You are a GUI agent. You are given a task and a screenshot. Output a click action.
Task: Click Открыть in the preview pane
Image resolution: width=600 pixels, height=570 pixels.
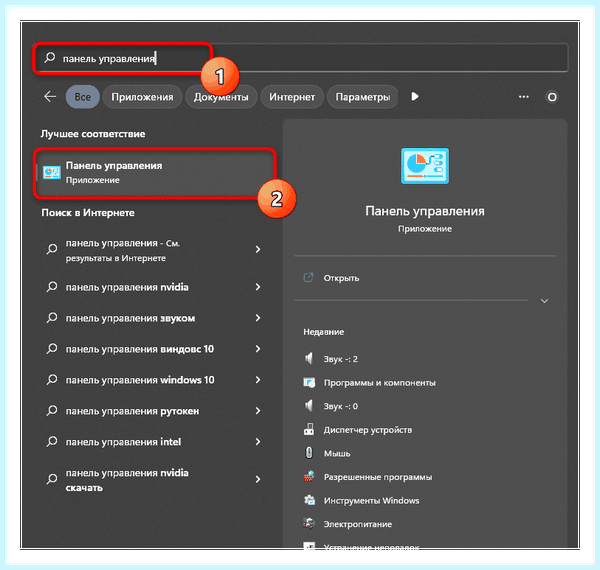341,278
